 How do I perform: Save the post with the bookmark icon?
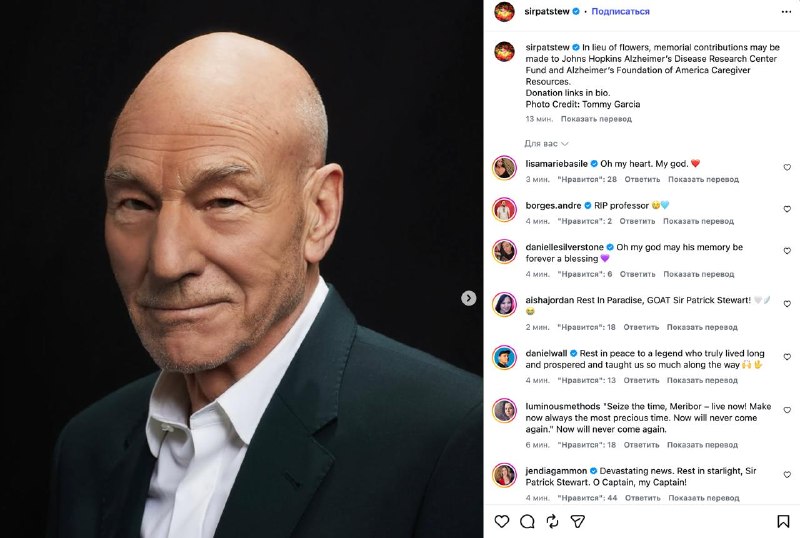click(783, 521)
